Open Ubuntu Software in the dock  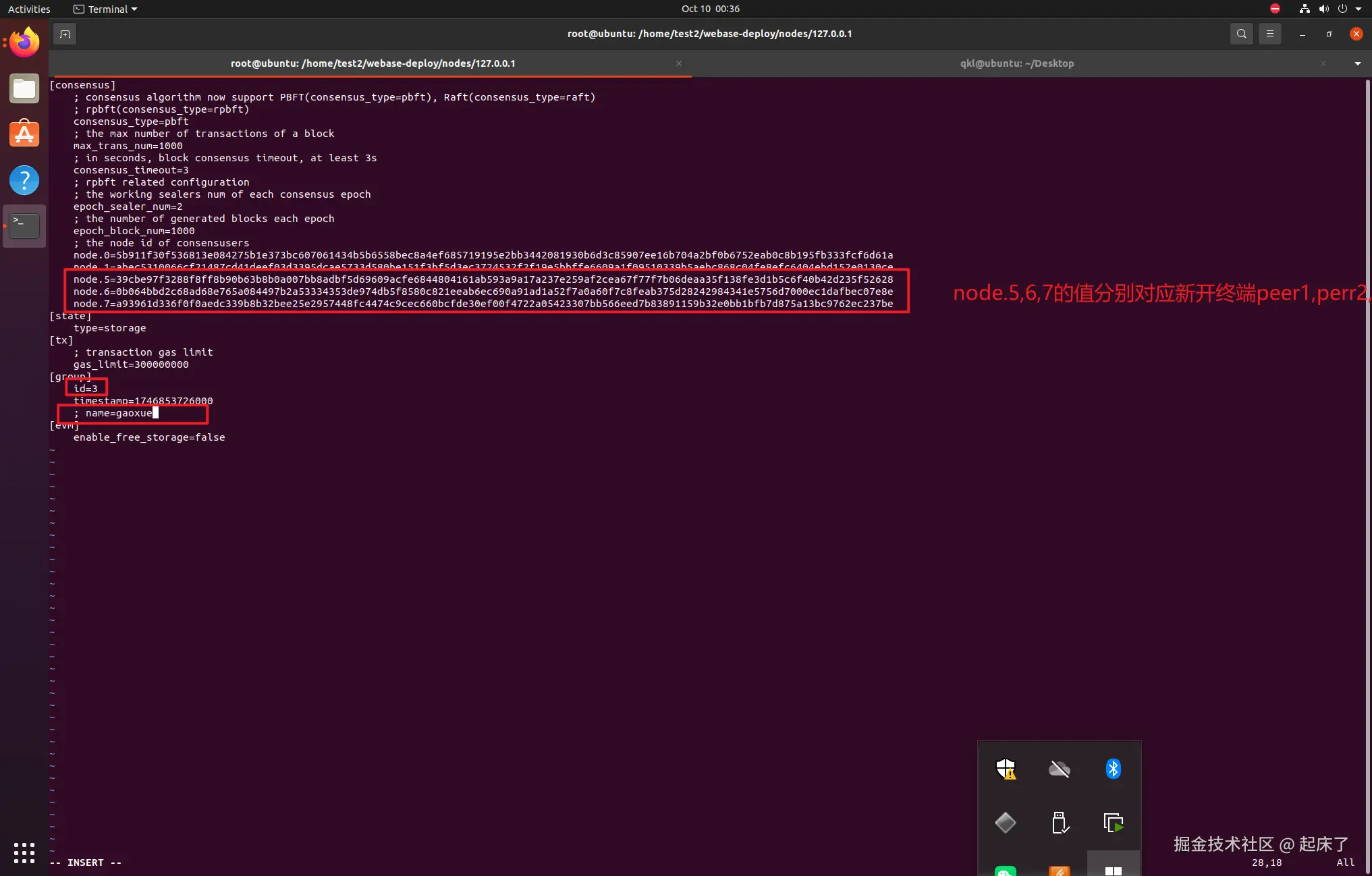click(x=24, y=134)
